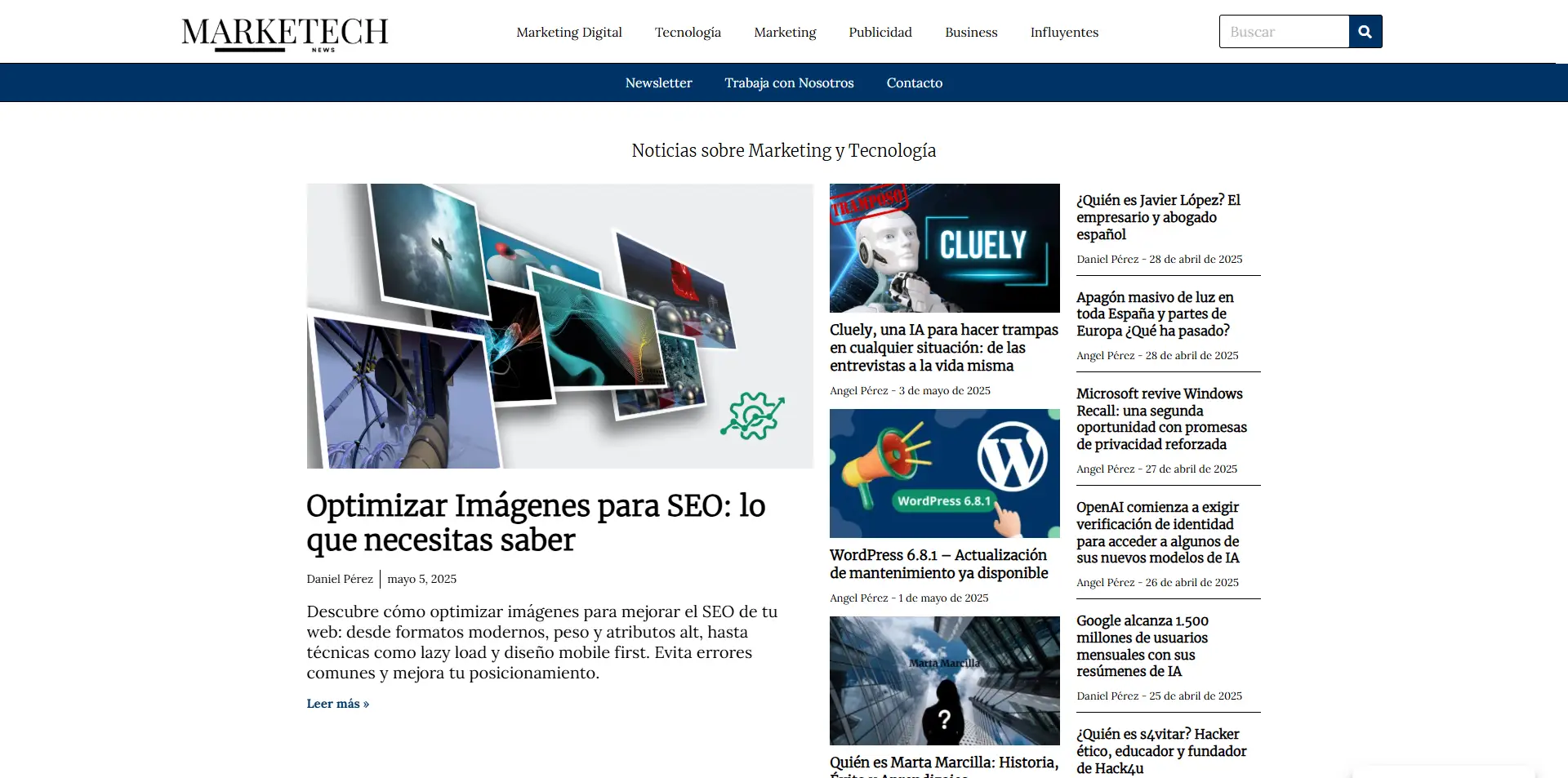This screenshot has height=778, width=1568.
Task: Select the Business menu item
Action: pyautogui.click(x=971, y=33)
